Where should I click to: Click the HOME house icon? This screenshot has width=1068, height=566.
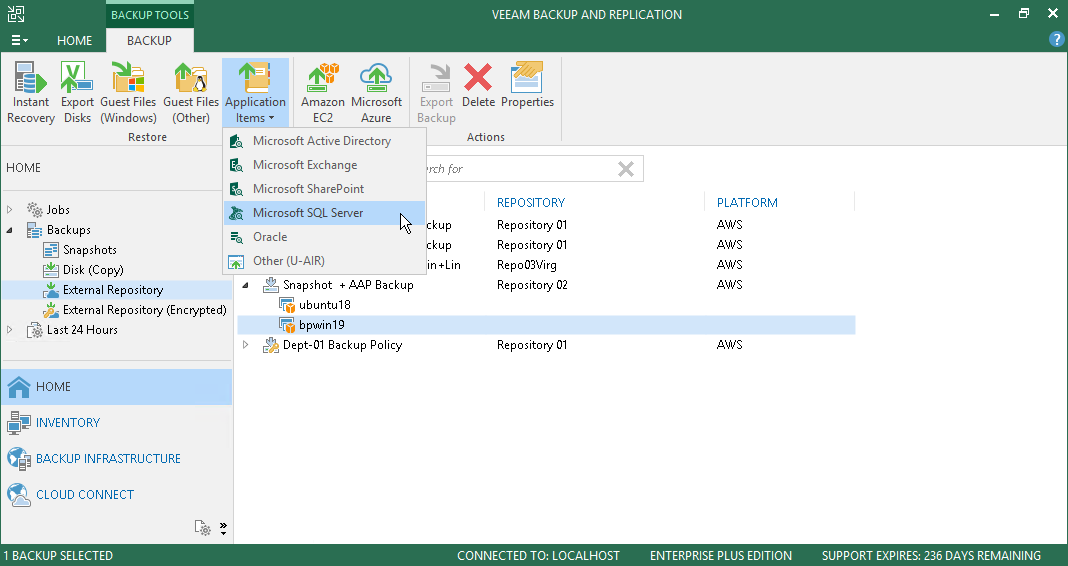click(18, 387)
